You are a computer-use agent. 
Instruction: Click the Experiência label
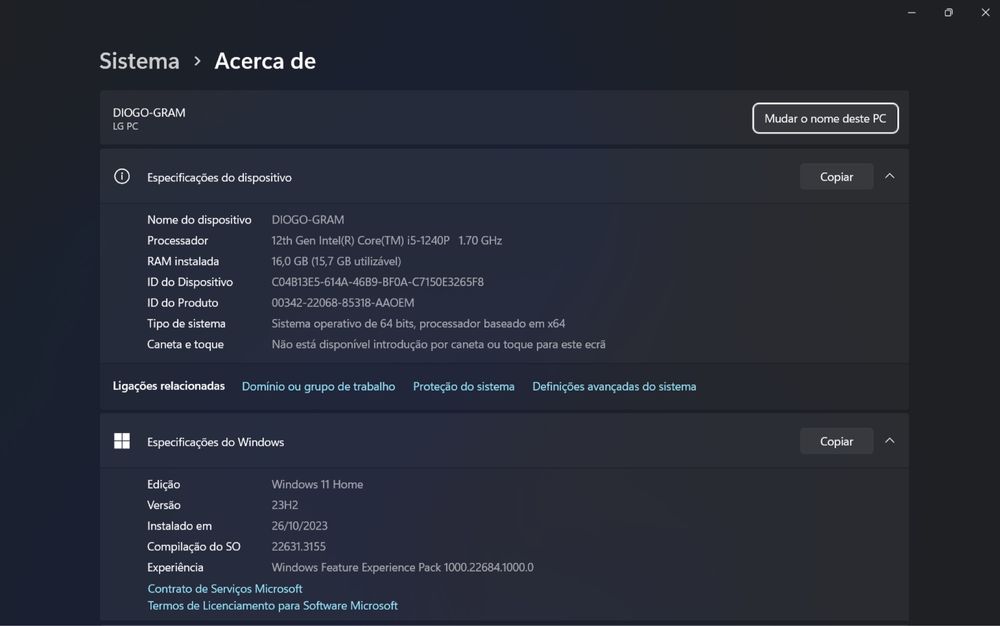[x=175, y=567]
